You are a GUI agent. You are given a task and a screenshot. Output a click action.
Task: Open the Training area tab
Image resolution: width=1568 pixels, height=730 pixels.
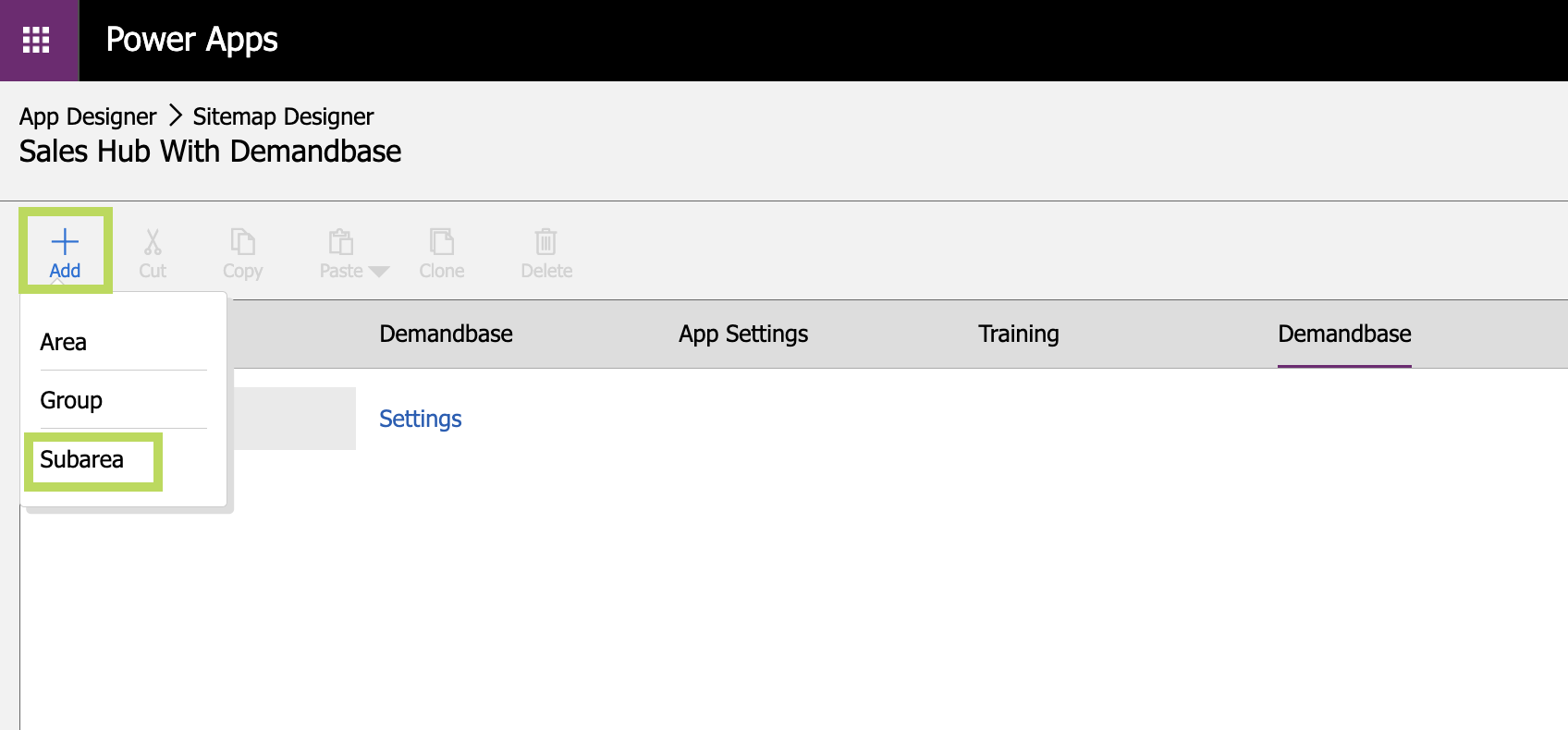point(1019,334)
